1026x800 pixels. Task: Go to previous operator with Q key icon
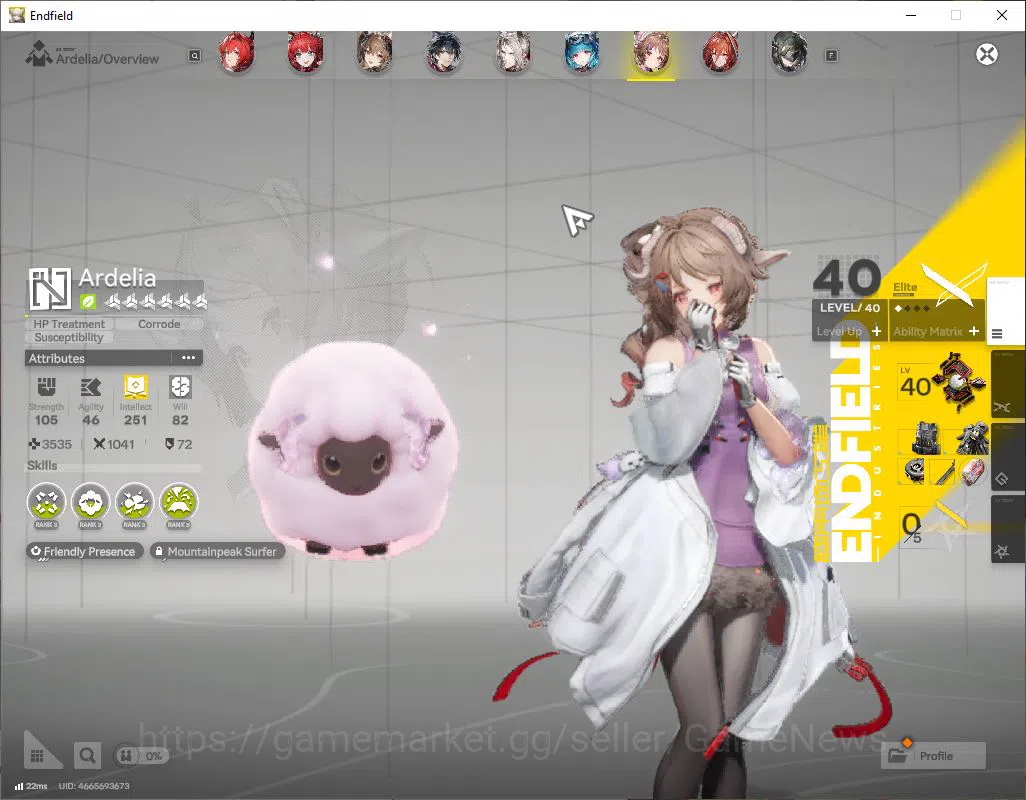[194, 56]
